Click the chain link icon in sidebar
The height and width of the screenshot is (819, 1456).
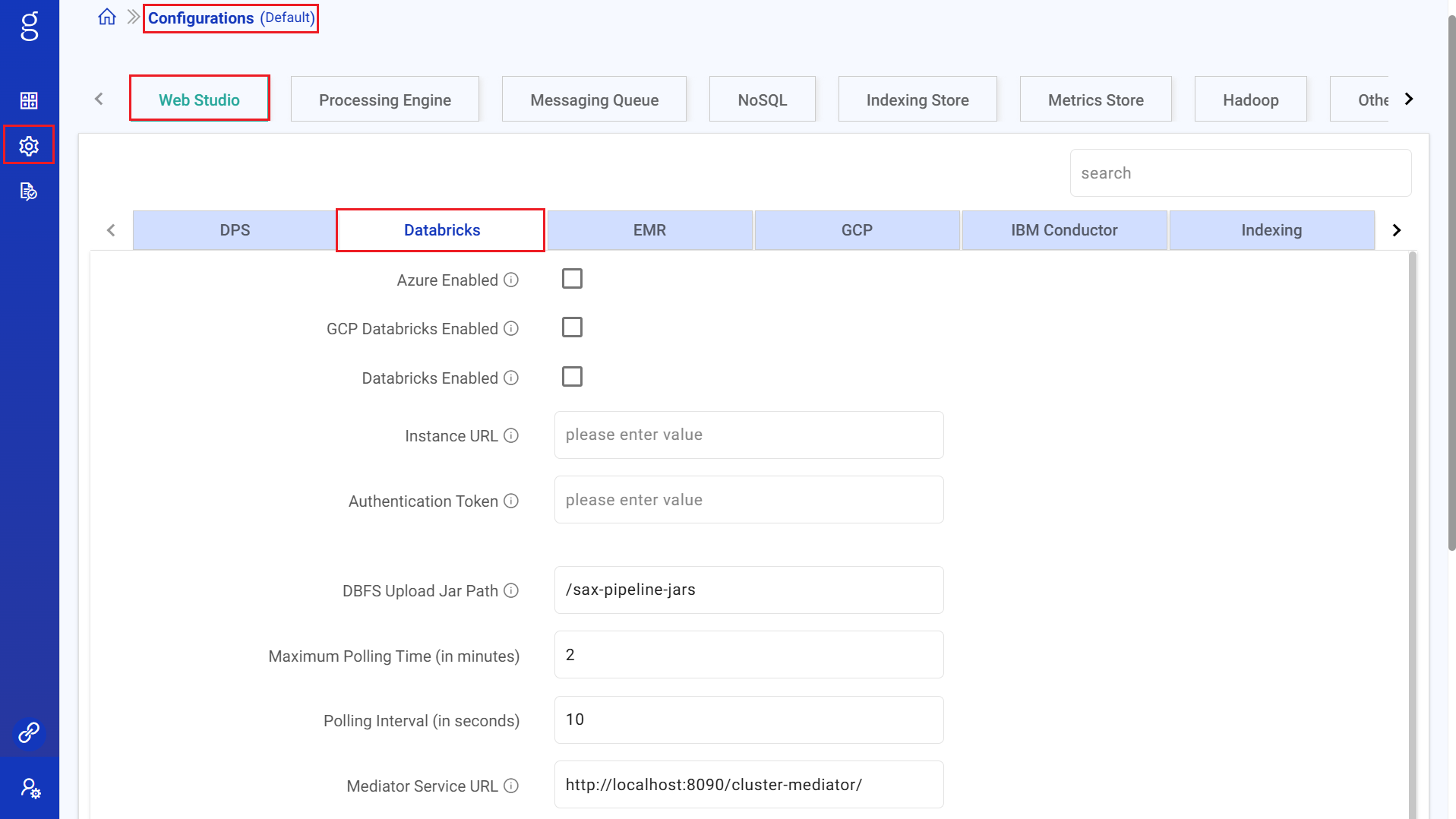tap(29, 732)
